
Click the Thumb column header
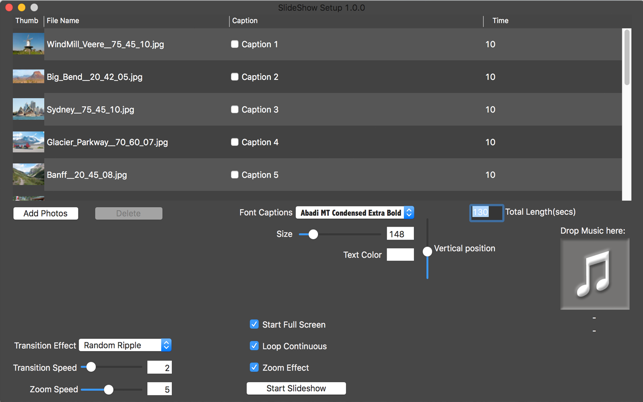point(27,21)
